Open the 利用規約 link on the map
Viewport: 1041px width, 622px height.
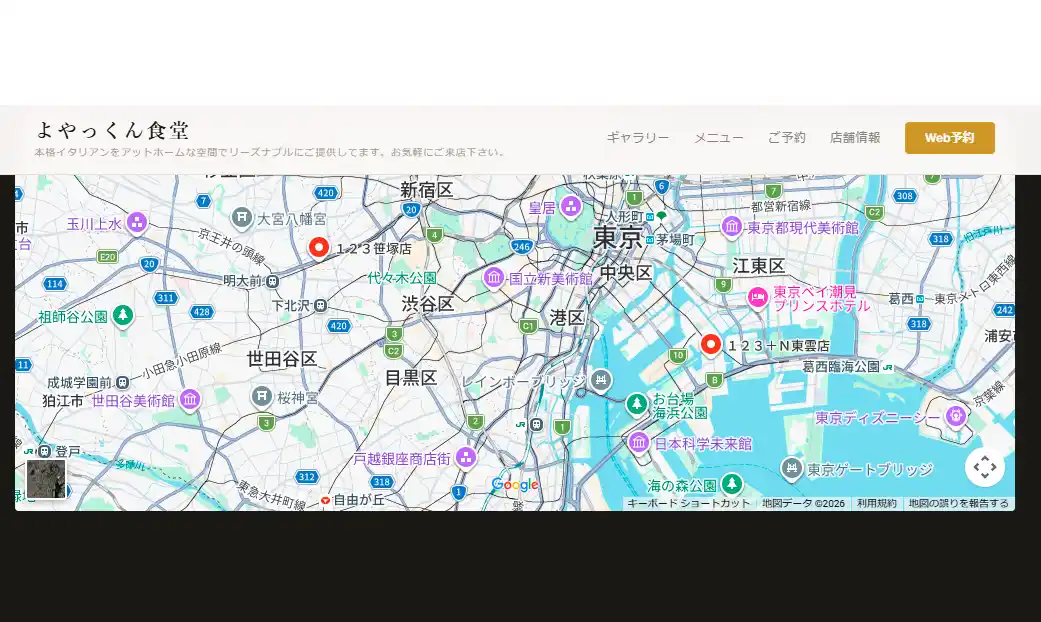(876, 504)
